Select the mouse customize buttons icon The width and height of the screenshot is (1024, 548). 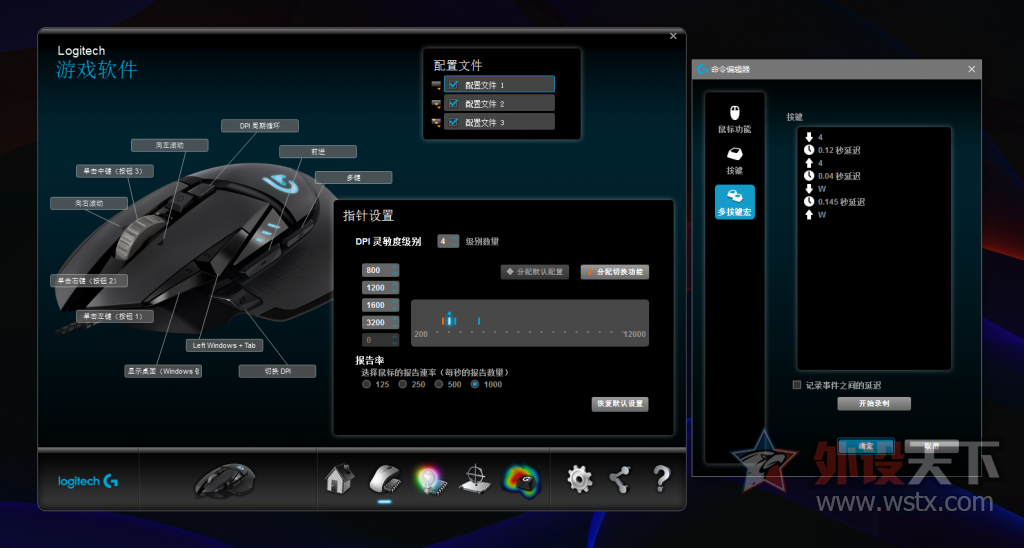[x=385, y=479]
